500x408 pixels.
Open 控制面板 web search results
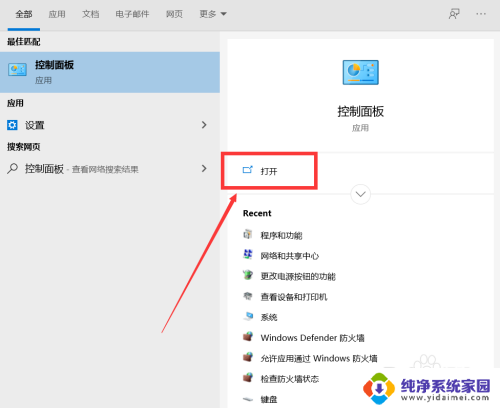(110, 169)
